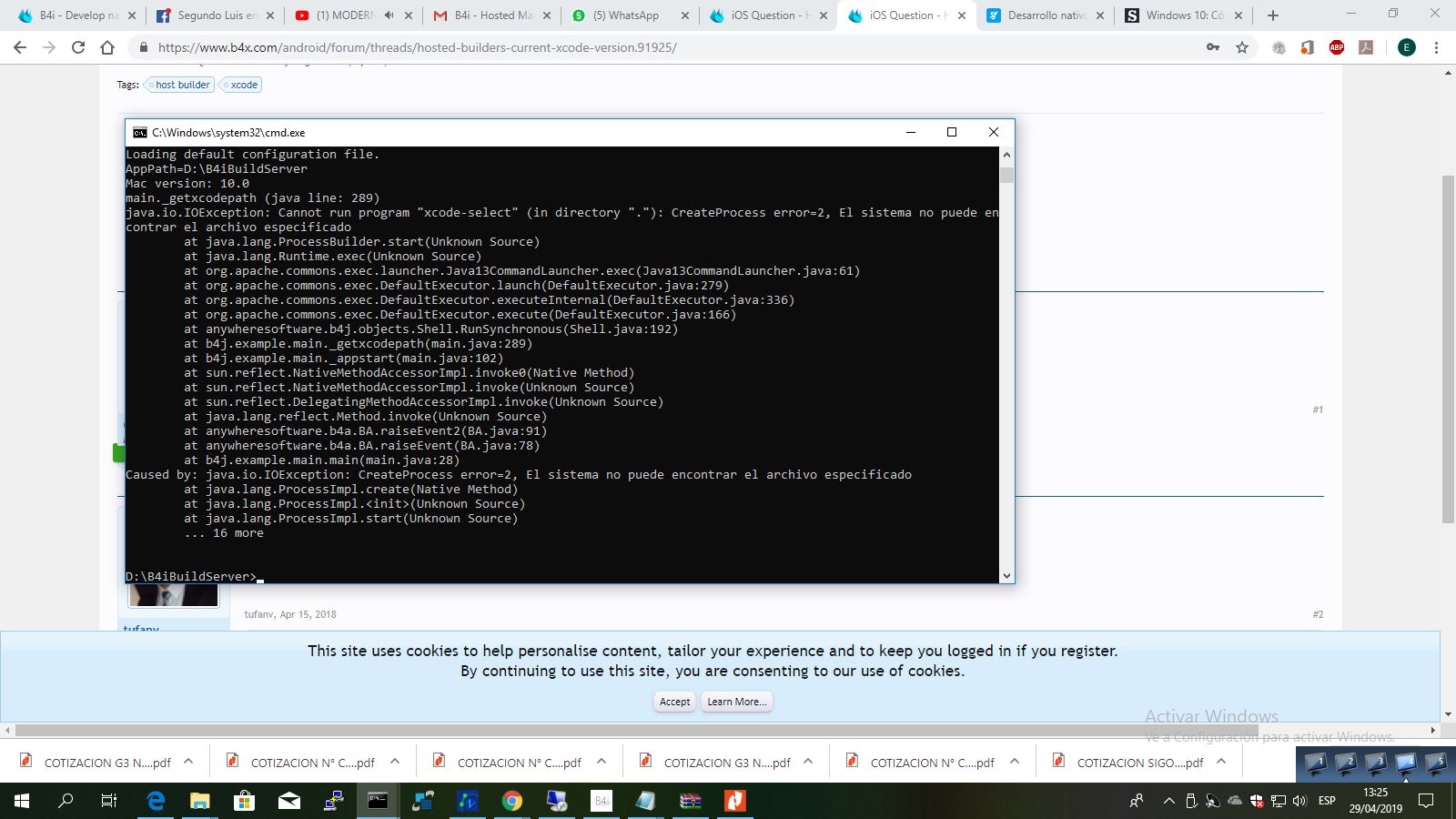Screen dimensions: 1456x819
Task: Go back to the previous page
Action: [20, 47]
